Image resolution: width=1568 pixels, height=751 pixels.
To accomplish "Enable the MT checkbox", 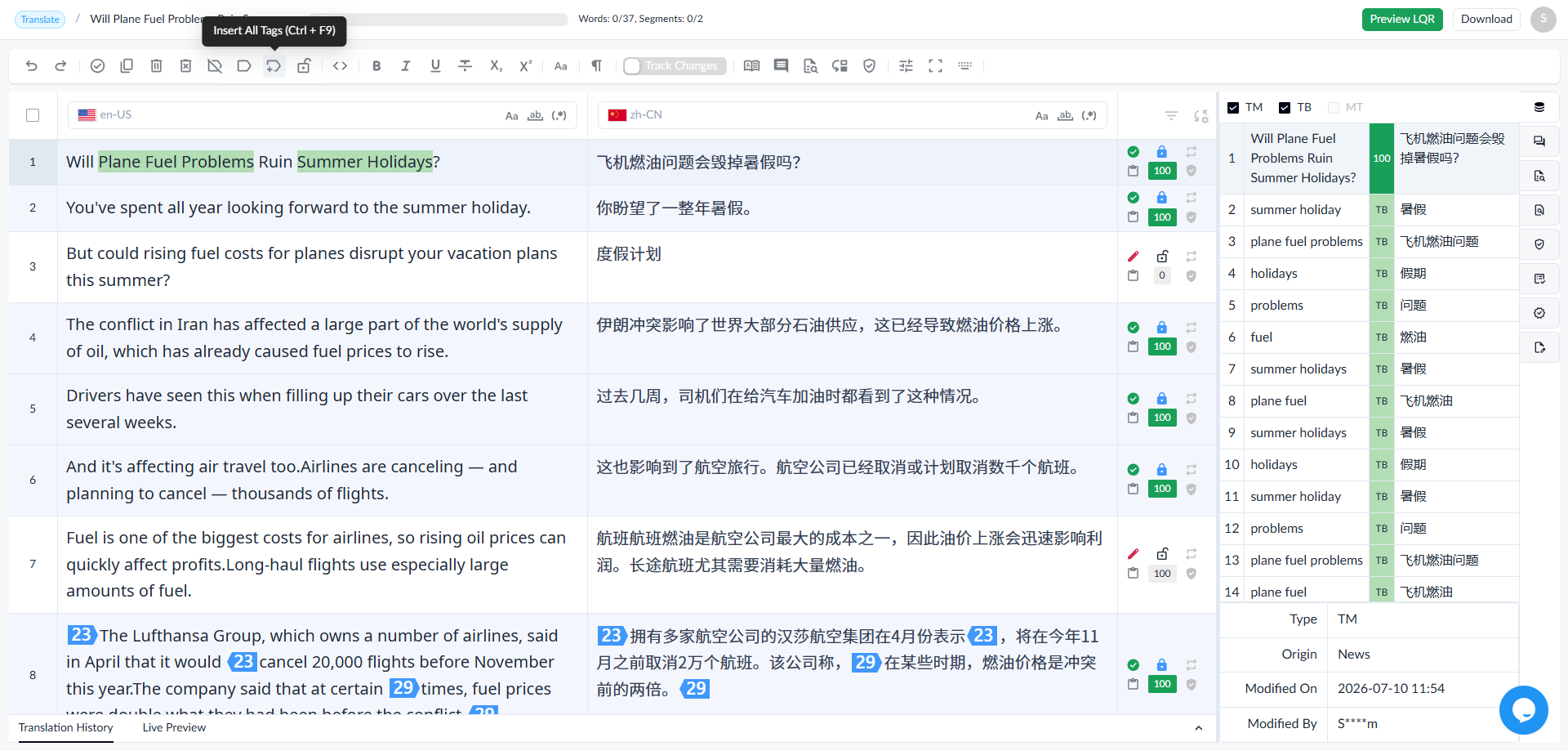I will click(x=1334, y=108).
